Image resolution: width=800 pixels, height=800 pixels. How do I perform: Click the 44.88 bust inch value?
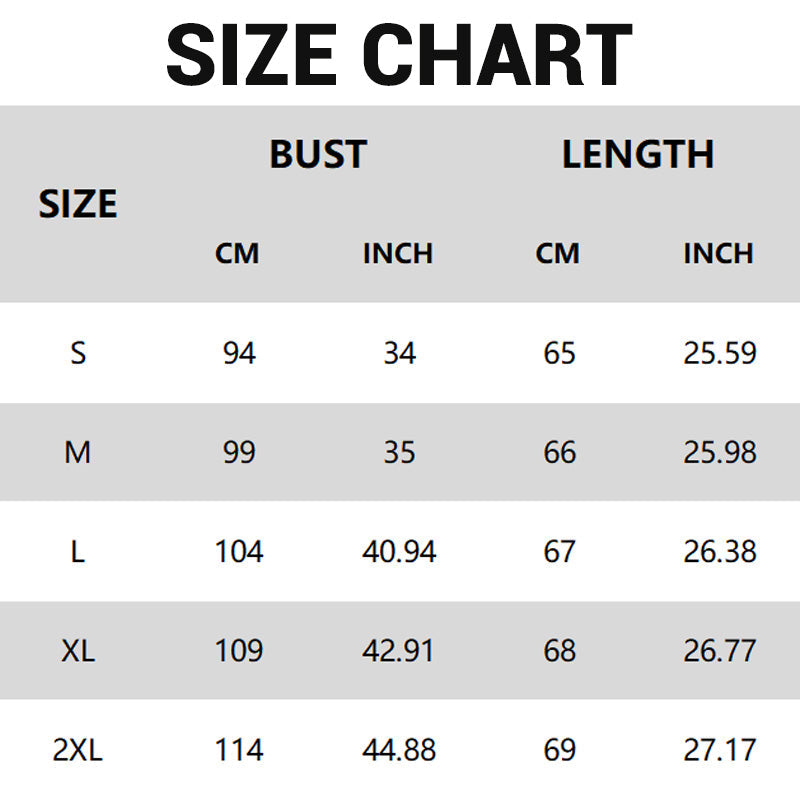[x=399, y=750]
